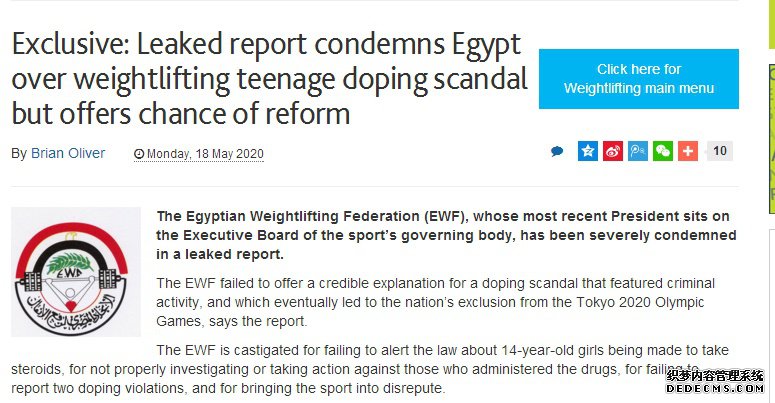
Task: Share article on Sina Weibo
Action: click(613, 151)
